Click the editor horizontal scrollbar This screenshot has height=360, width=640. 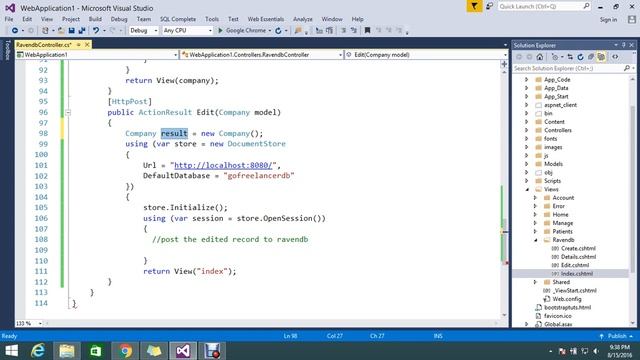click(271, 323)
